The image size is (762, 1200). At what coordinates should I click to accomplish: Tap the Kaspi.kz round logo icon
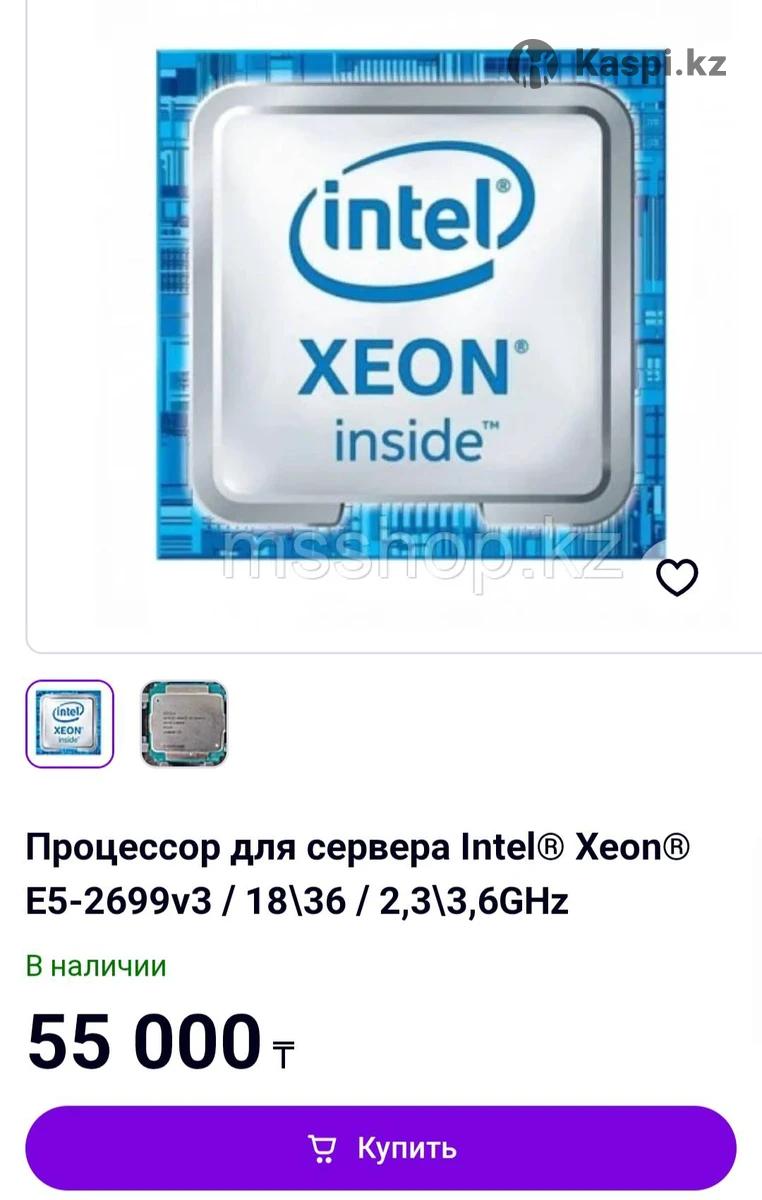coord(532,65)
